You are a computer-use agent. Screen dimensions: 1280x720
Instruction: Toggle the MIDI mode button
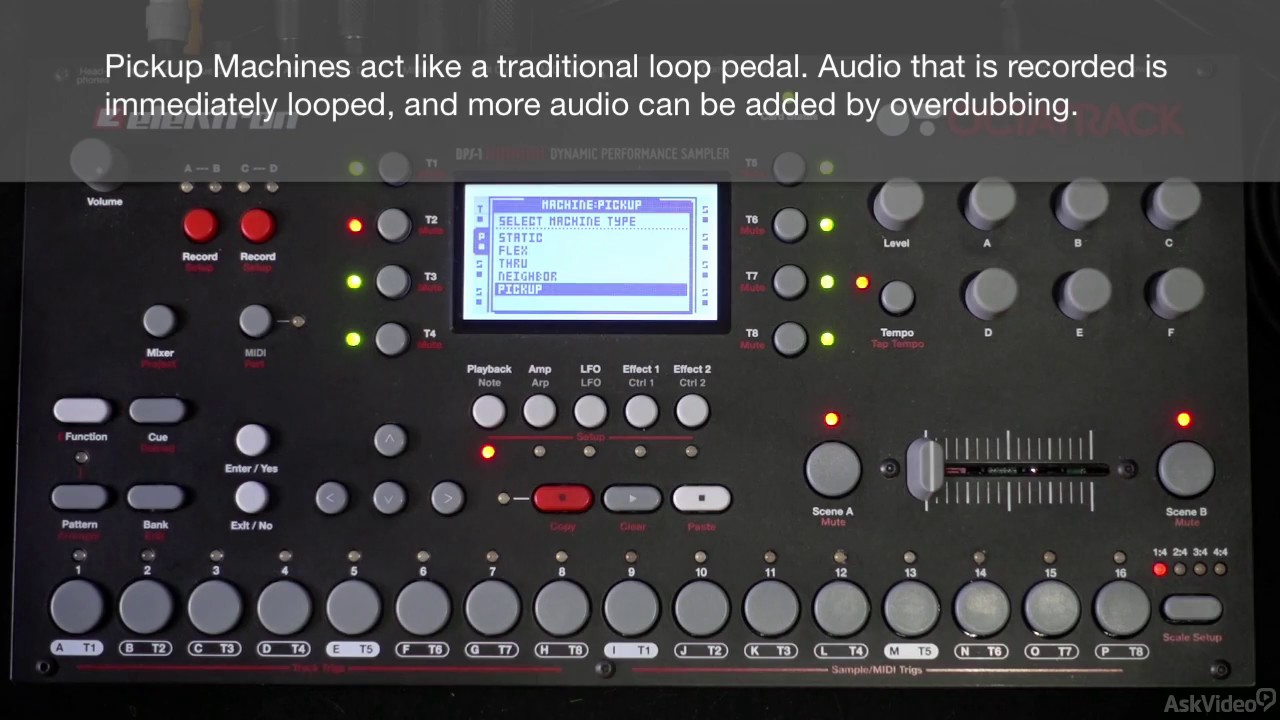(255, 321)
